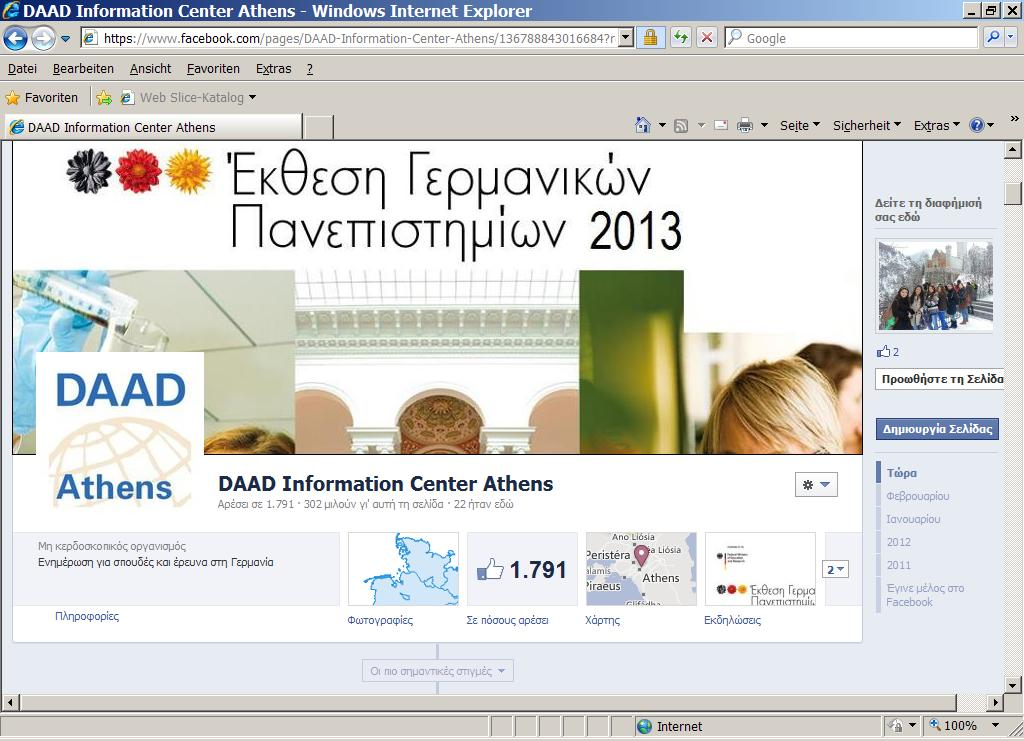Viewport: 1024px width, 741px height.
Task: Open the Seite command bar menu
Action: point(799,125)
